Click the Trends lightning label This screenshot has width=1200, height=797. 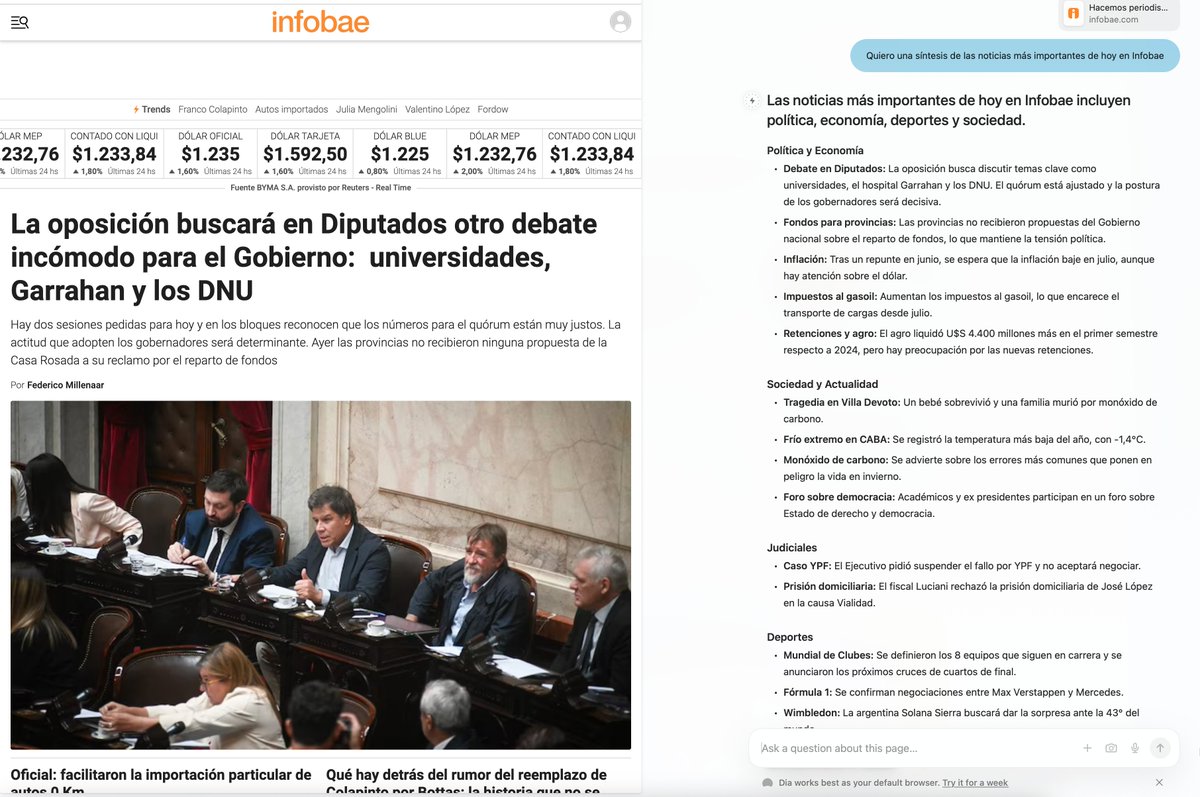tap(152, 109)
